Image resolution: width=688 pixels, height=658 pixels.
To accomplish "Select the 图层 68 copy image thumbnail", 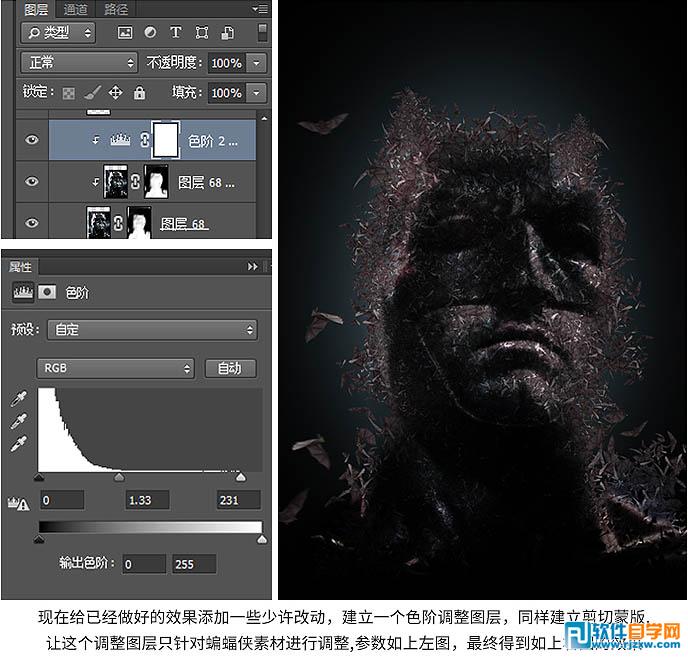I will click(115, 181).
